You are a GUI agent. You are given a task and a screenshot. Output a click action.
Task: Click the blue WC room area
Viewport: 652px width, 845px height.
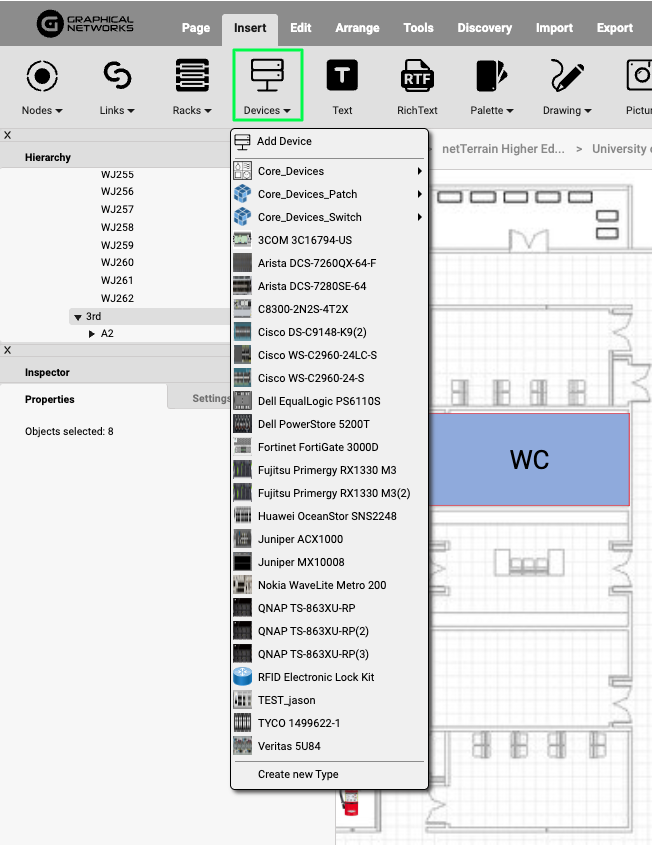tap(529, 460)
